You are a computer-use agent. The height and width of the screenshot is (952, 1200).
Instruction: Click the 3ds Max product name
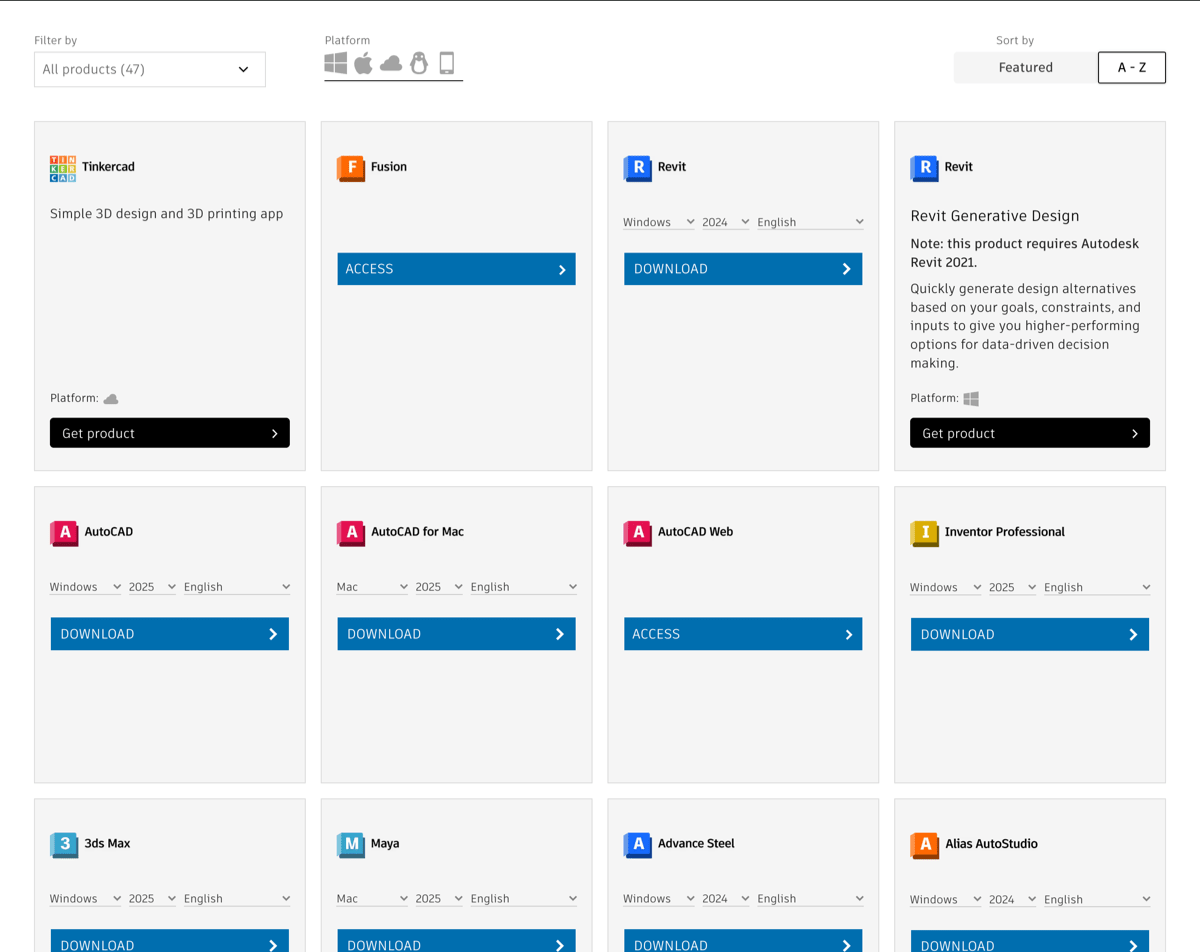pos(107,844)
